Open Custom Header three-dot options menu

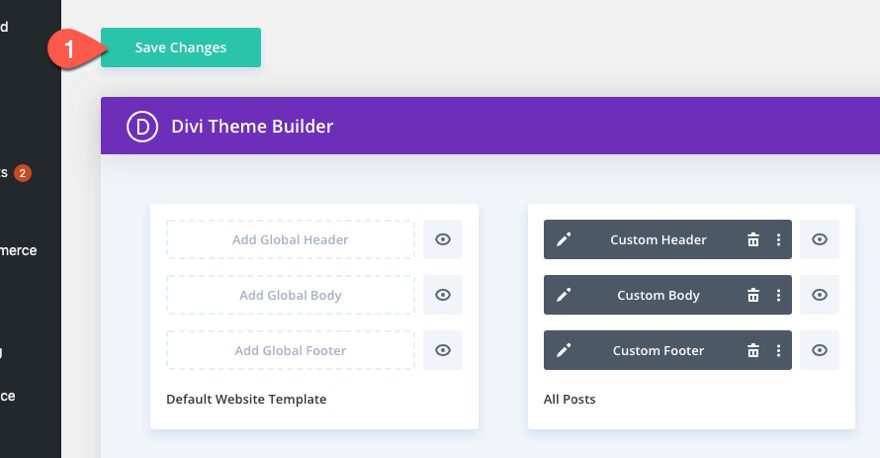[x=778, y=240]
